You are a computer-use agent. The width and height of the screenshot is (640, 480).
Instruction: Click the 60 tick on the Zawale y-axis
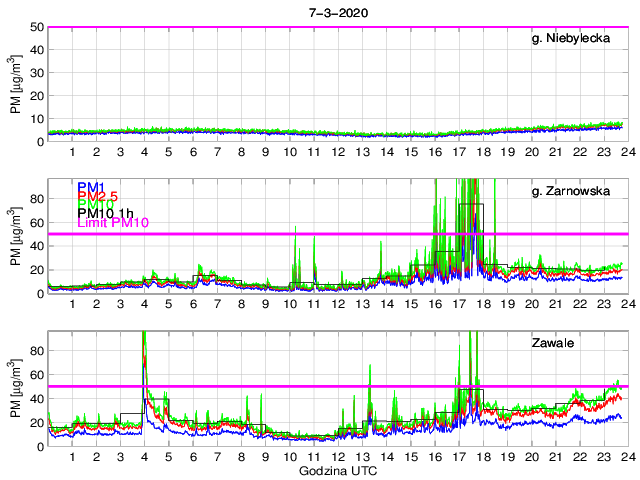37,375
